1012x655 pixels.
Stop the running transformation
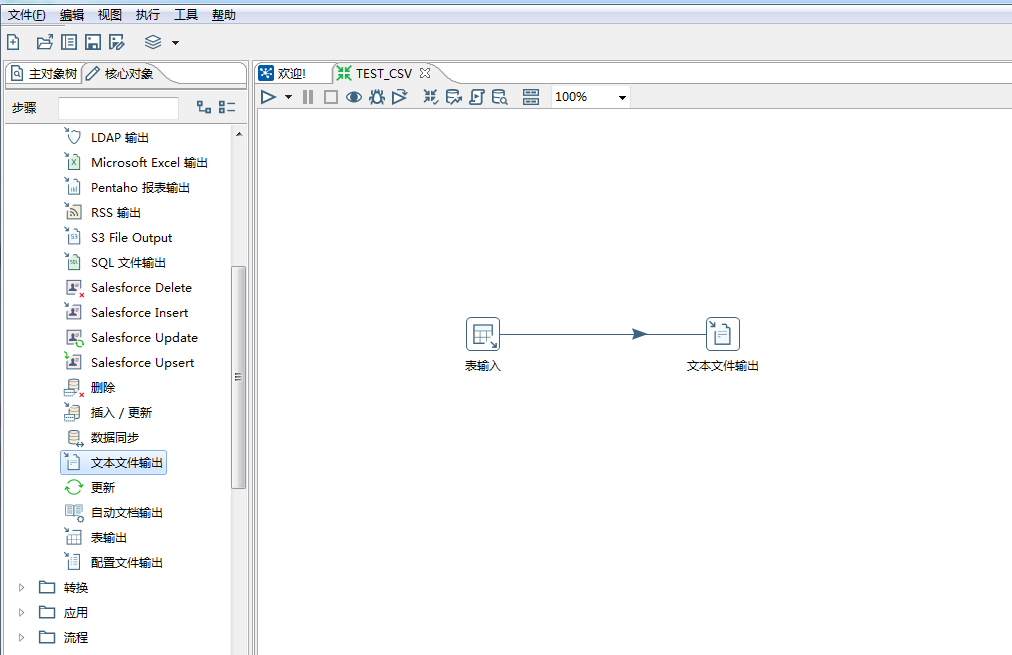click(330, 97)
